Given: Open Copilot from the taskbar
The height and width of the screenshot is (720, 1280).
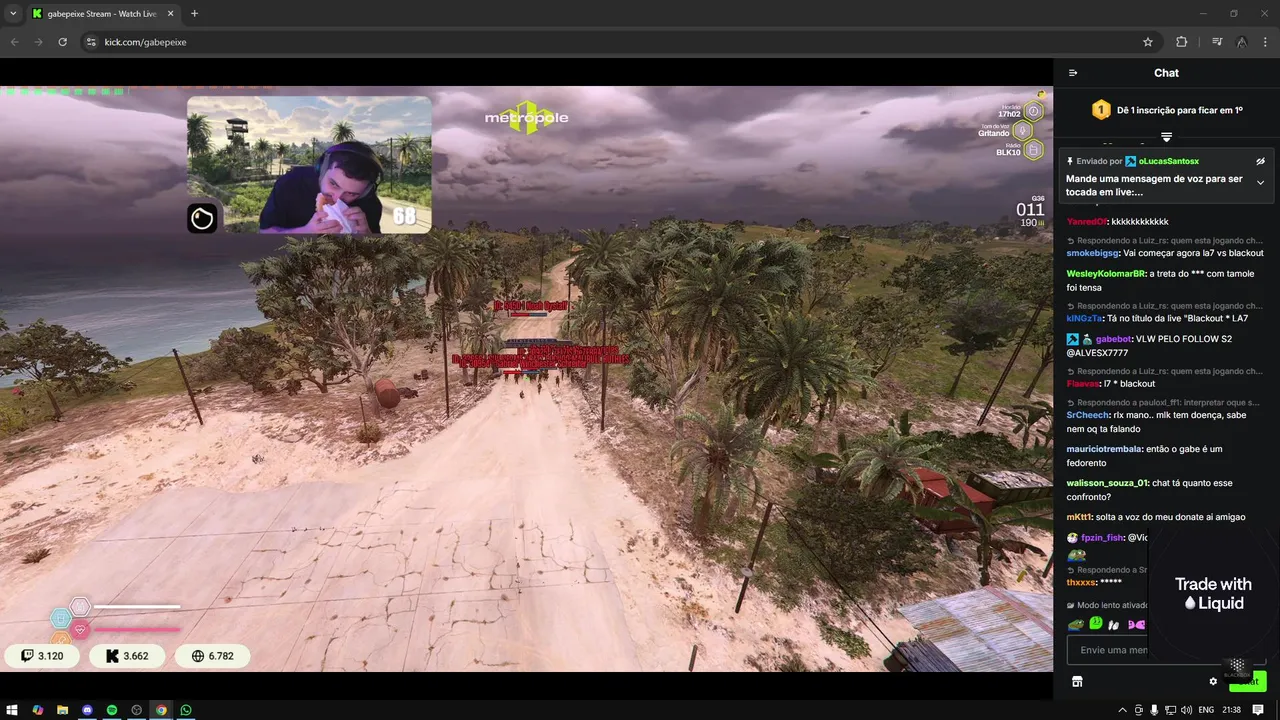Looking at the screenshot, I should [38, 710].
